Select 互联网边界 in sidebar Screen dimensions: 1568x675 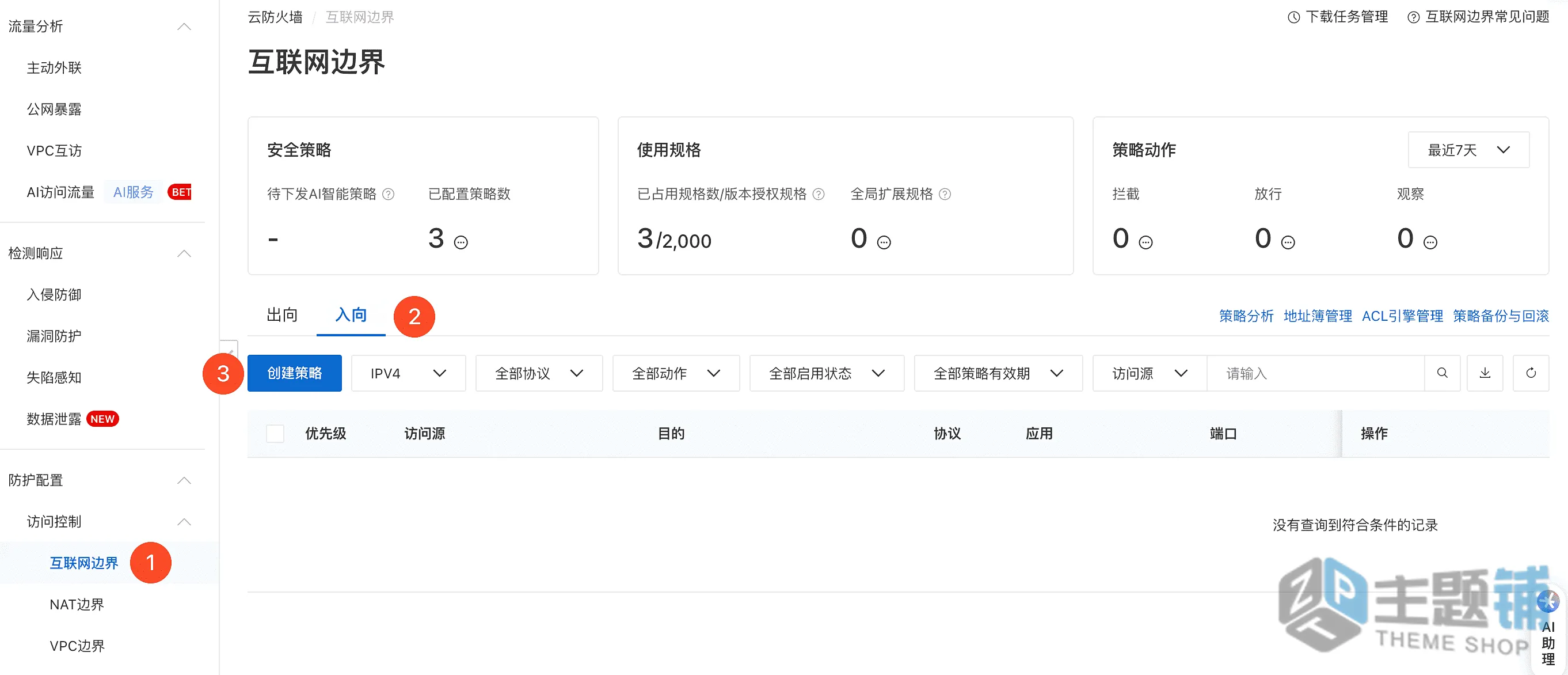tap(84, 563)
